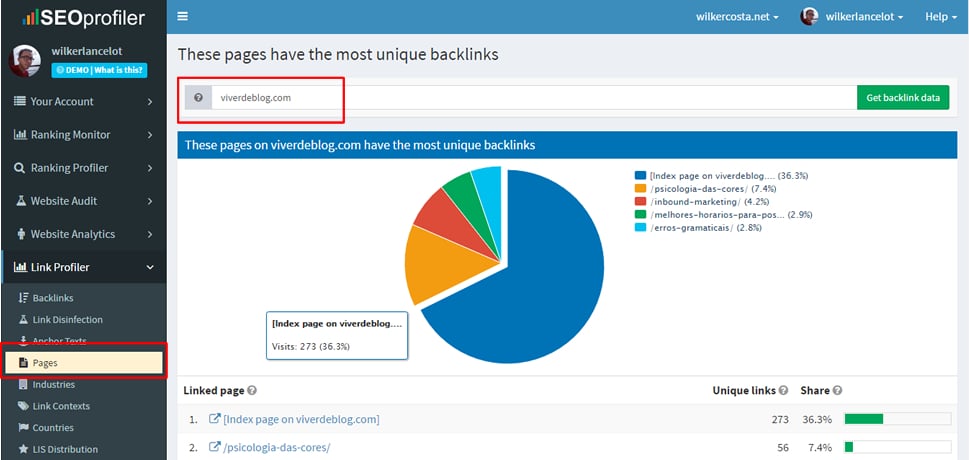Expand the Ranking Monitor chevron
The width and height of the screenshot is (969, 460).
pos(150,135)
